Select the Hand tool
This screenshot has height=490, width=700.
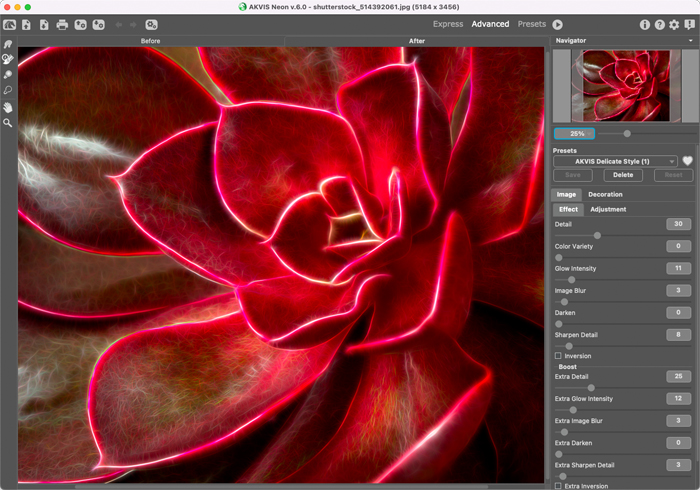click(8, 107)
